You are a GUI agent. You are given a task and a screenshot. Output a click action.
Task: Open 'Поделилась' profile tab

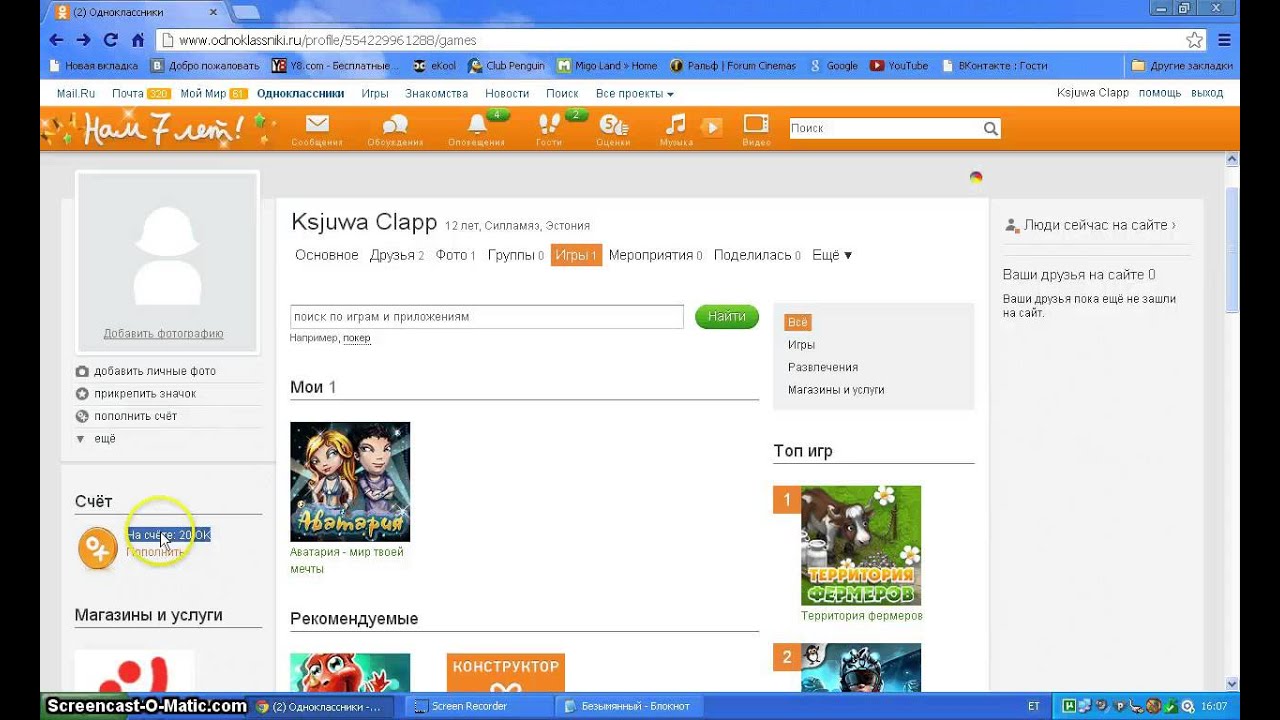click(x=757, y=255)
